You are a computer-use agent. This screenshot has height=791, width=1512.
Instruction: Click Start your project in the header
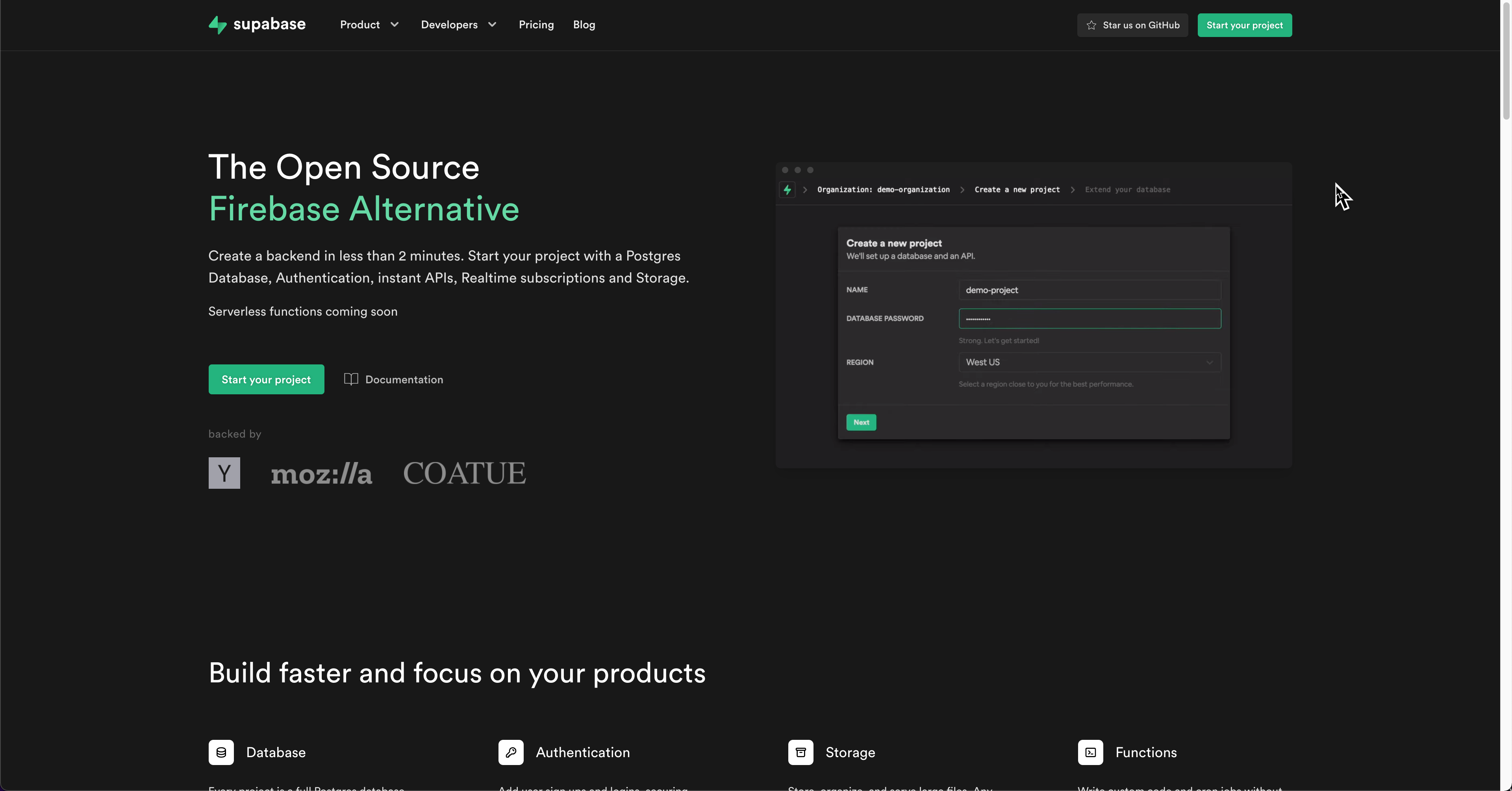coord(1244,25)
